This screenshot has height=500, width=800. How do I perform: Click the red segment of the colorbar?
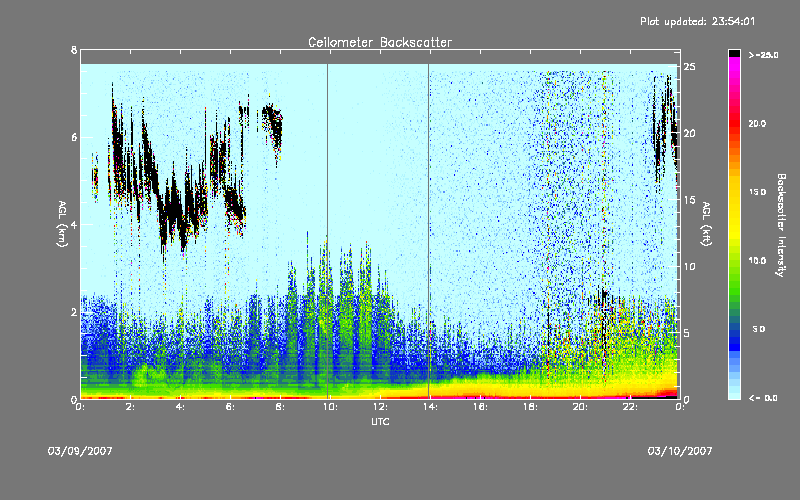pyautogui.click(x=734, y=122)
